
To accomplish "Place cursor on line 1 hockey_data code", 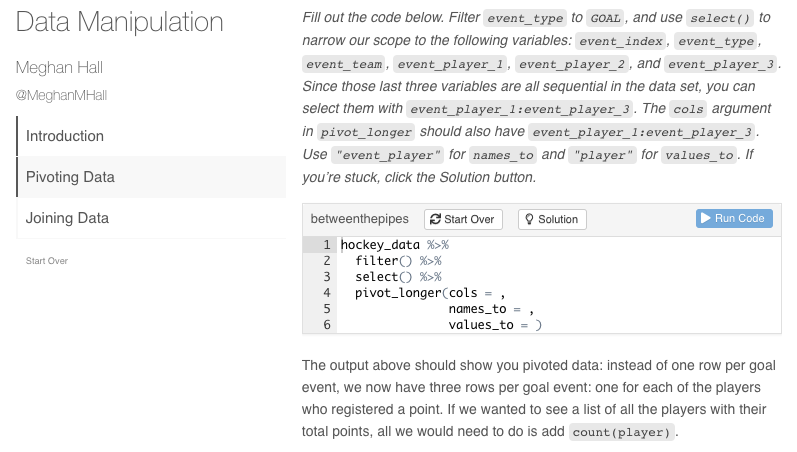I will (x=380, y=245).
